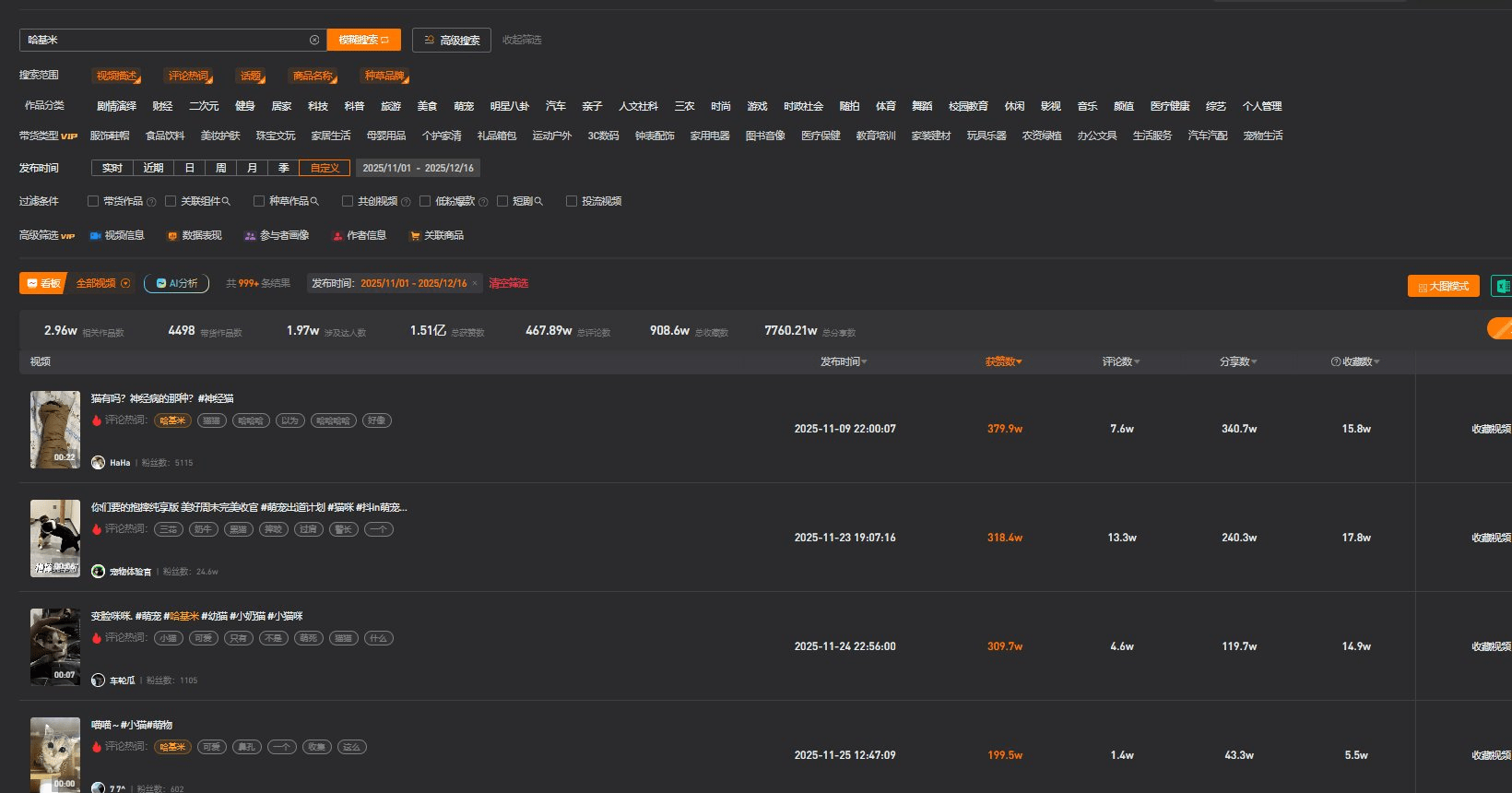
Task: Open the 神经猫 video thumbnail
Action: [55, 430]
